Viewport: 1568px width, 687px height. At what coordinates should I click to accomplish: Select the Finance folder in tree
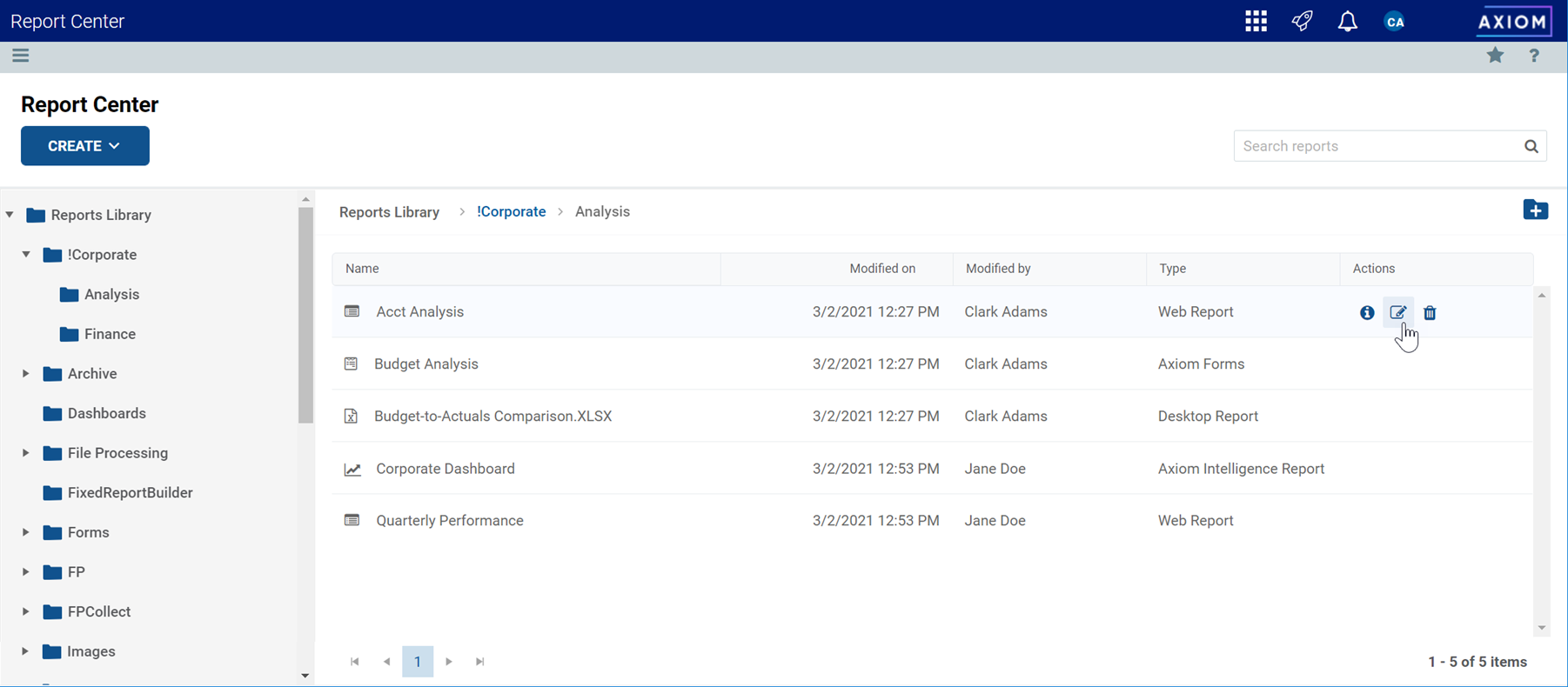(x=110, y=334)
